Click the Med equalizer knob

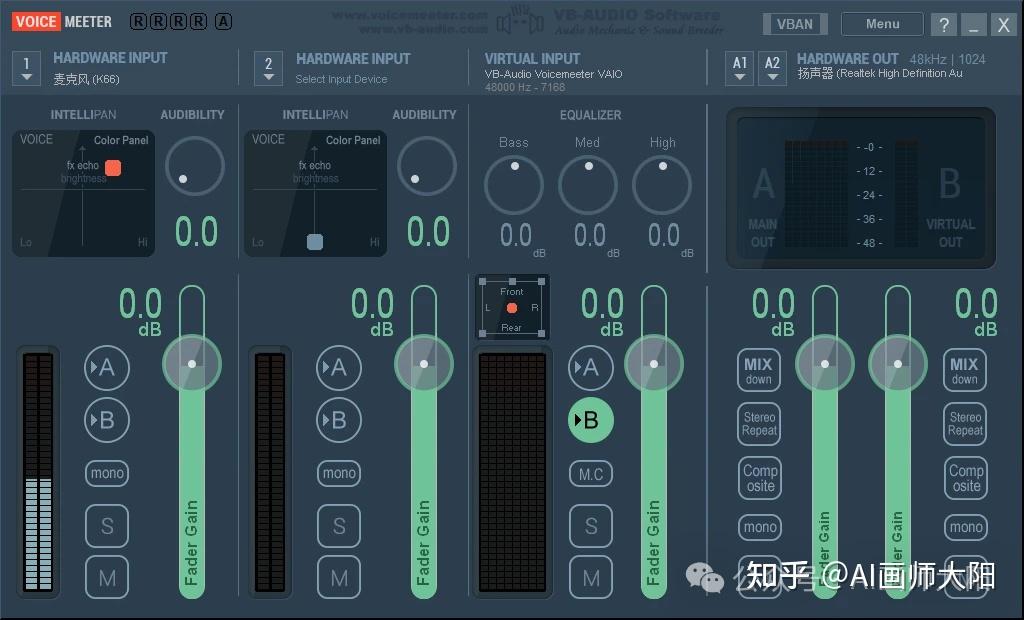click(x=588, y=185)
